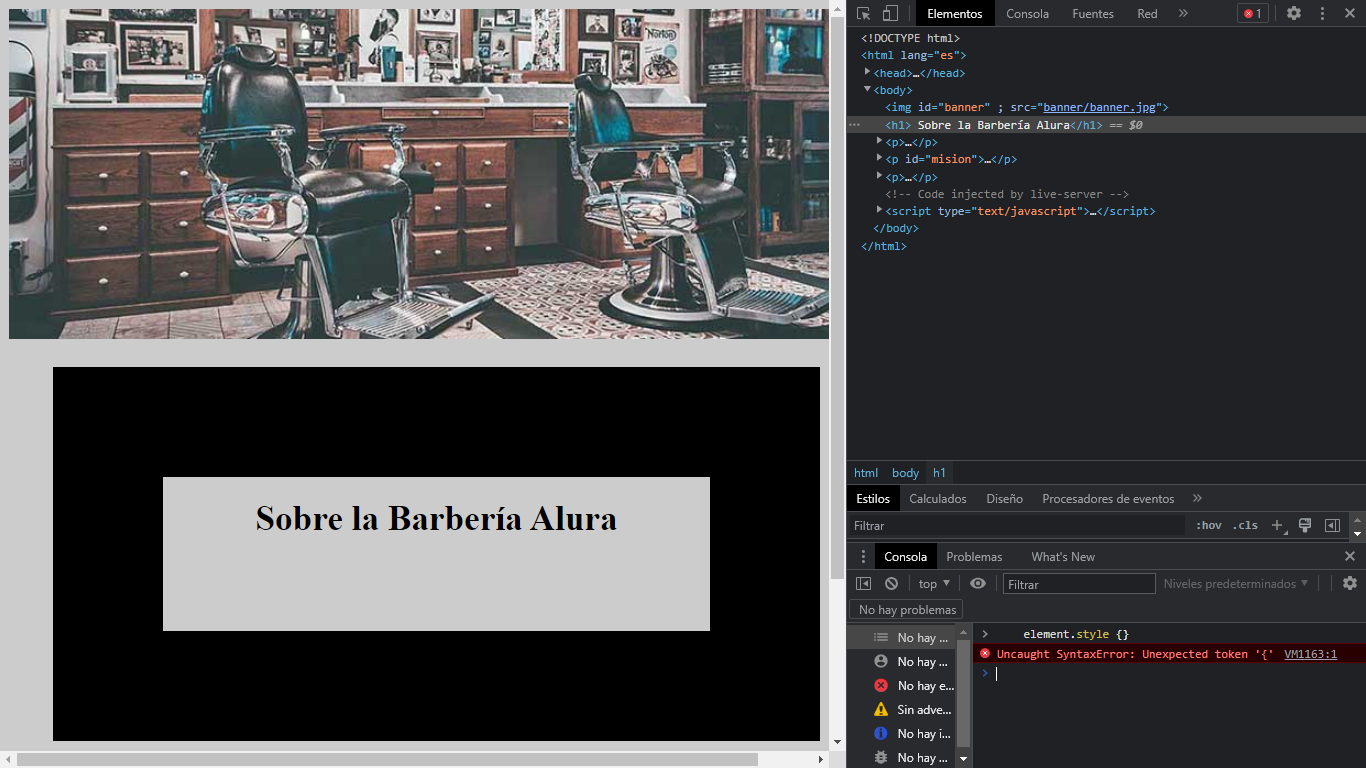Select the red errors sidebar row
Viewport: 1366px width, 768px height.
pos(902,685)
